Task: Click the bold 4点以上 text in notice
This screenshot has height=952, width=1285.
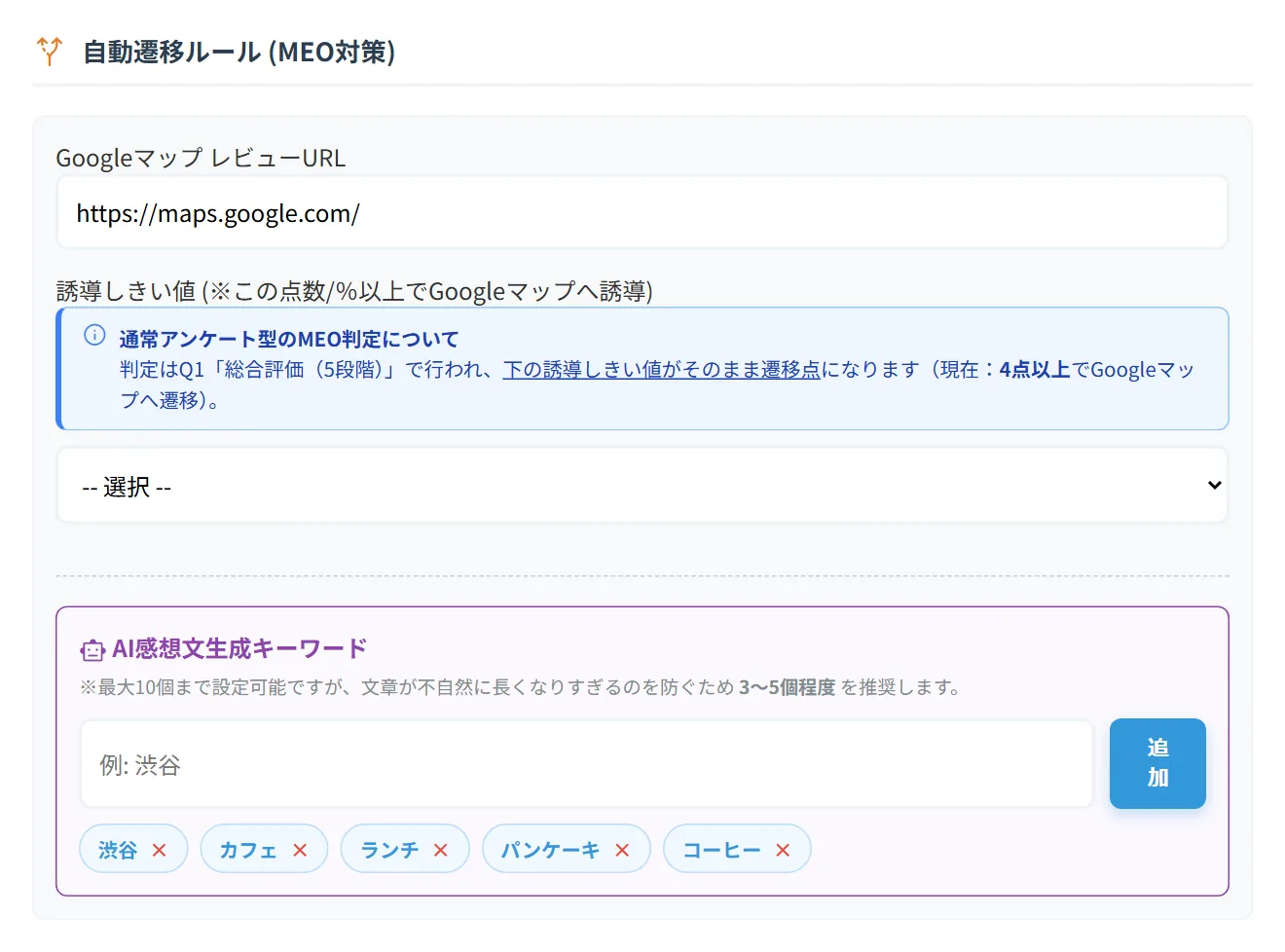Action: point(1035,370)
